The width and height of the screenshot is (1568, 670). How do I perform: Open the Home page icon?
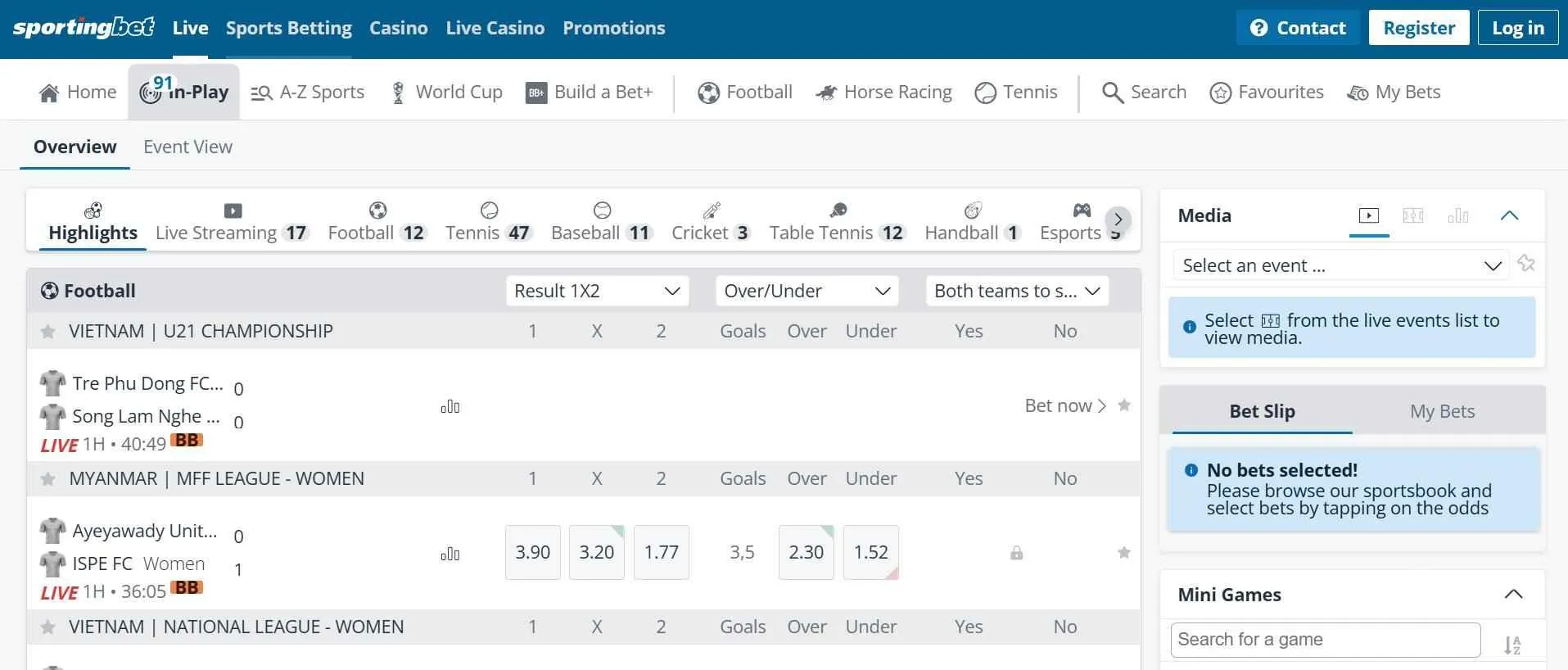tap(49, 93)
